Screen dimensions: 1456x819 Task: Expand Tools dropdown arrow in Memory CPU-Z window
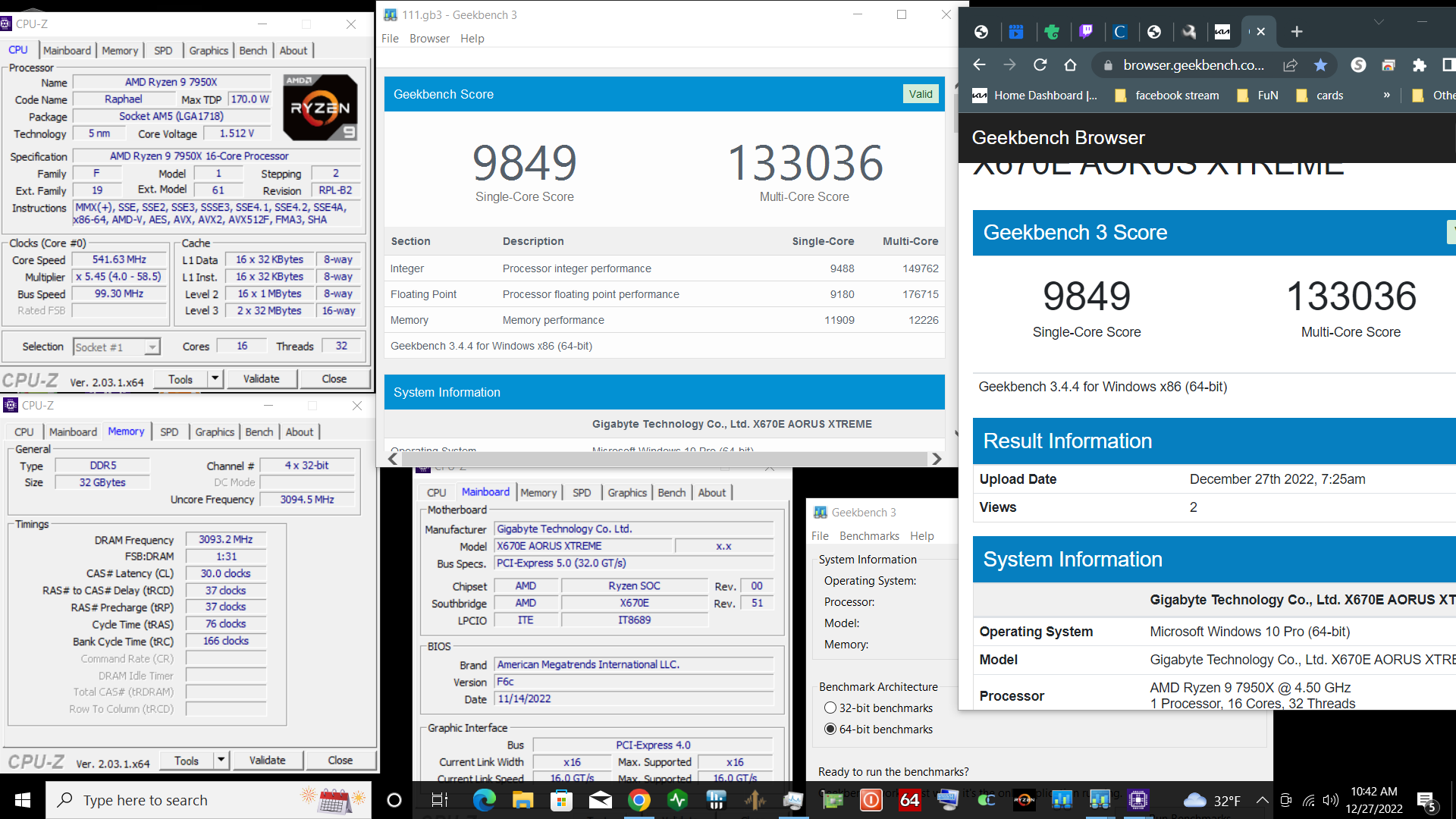pyautogui.click(x=221, y=760)
